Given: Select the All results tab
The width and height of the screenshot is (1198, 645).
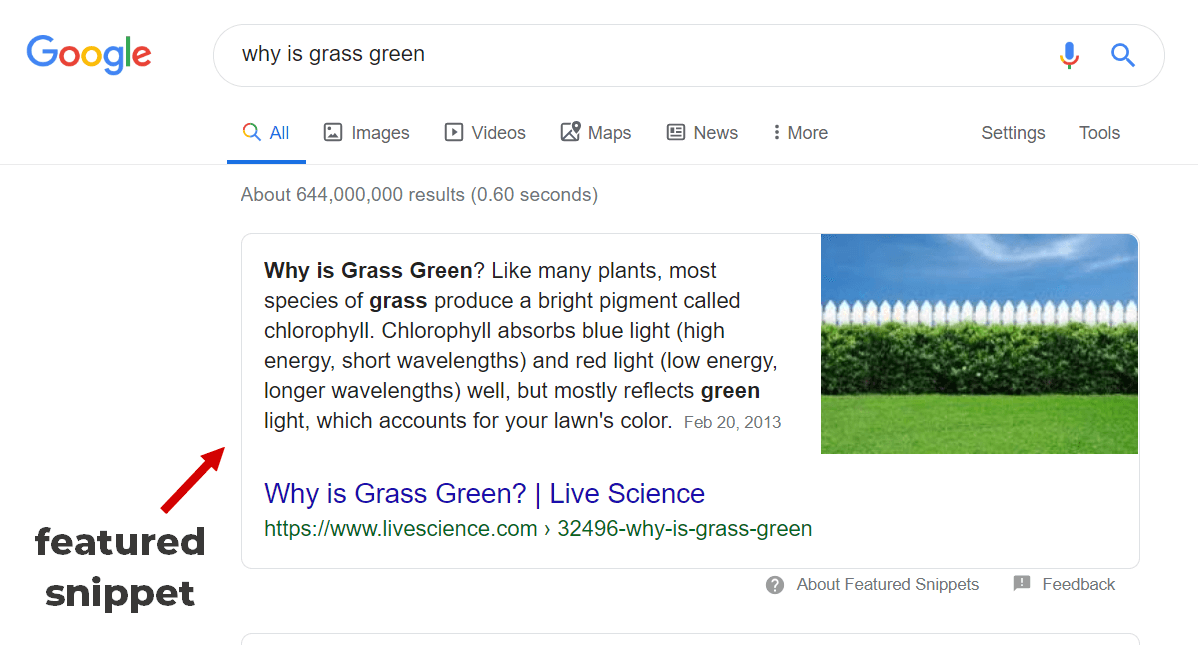Looking at the screenshot, I should click(266, 133).
